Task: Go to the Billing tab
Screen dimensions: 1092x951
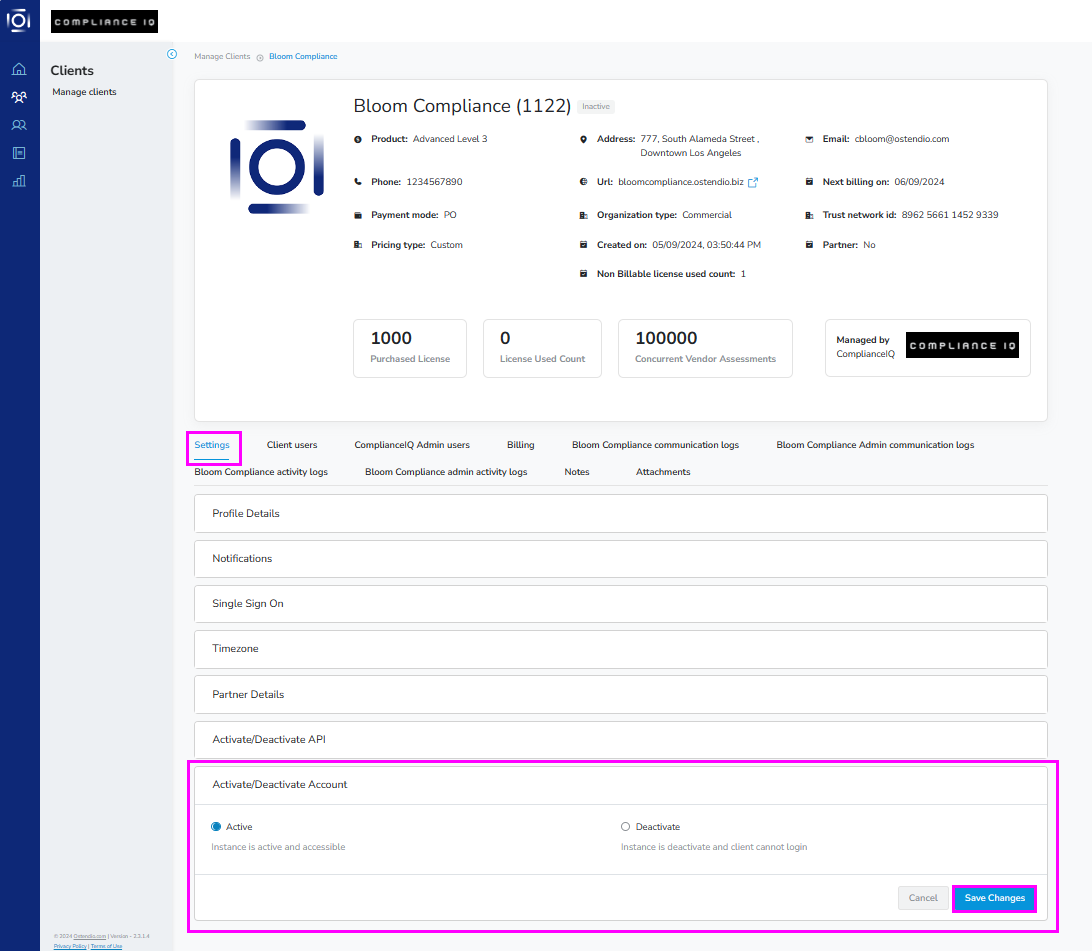Action: pyautogui.click(x=521, y=446)
